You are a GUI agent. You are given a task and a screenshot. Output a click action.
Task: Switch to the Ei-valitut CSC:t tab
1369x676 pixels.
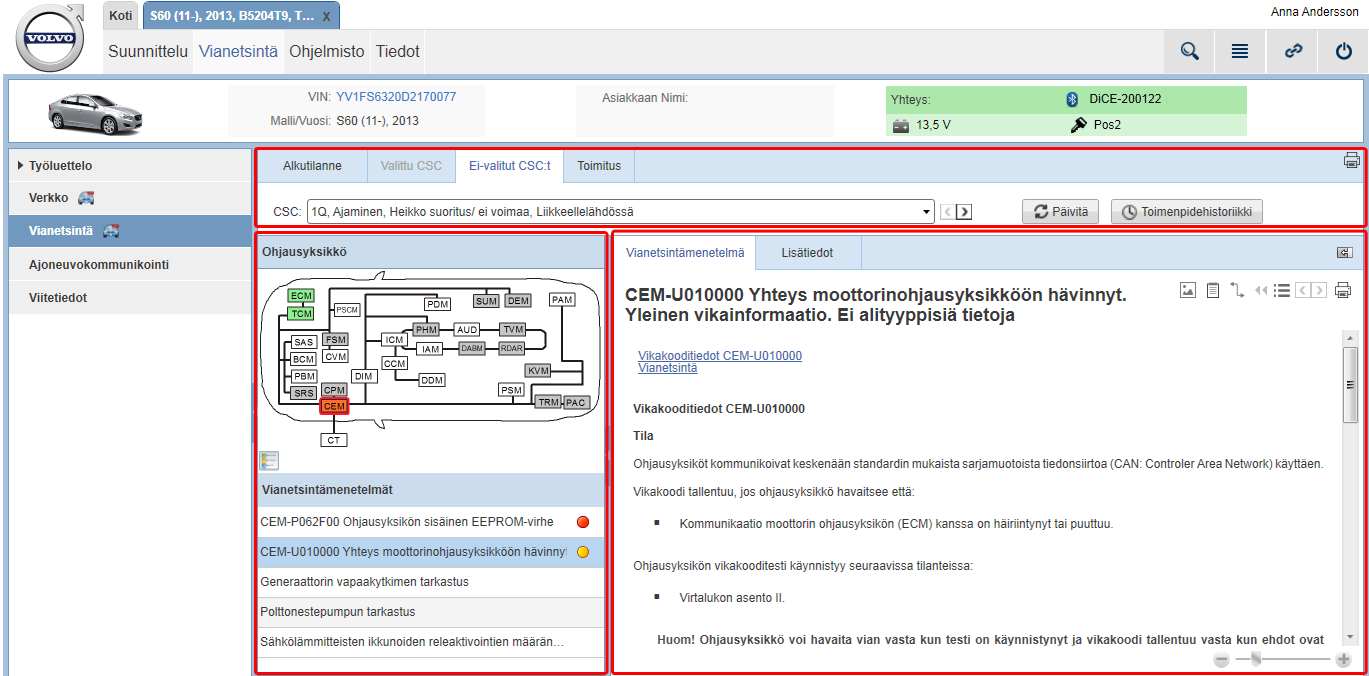[x=510, y=166]
